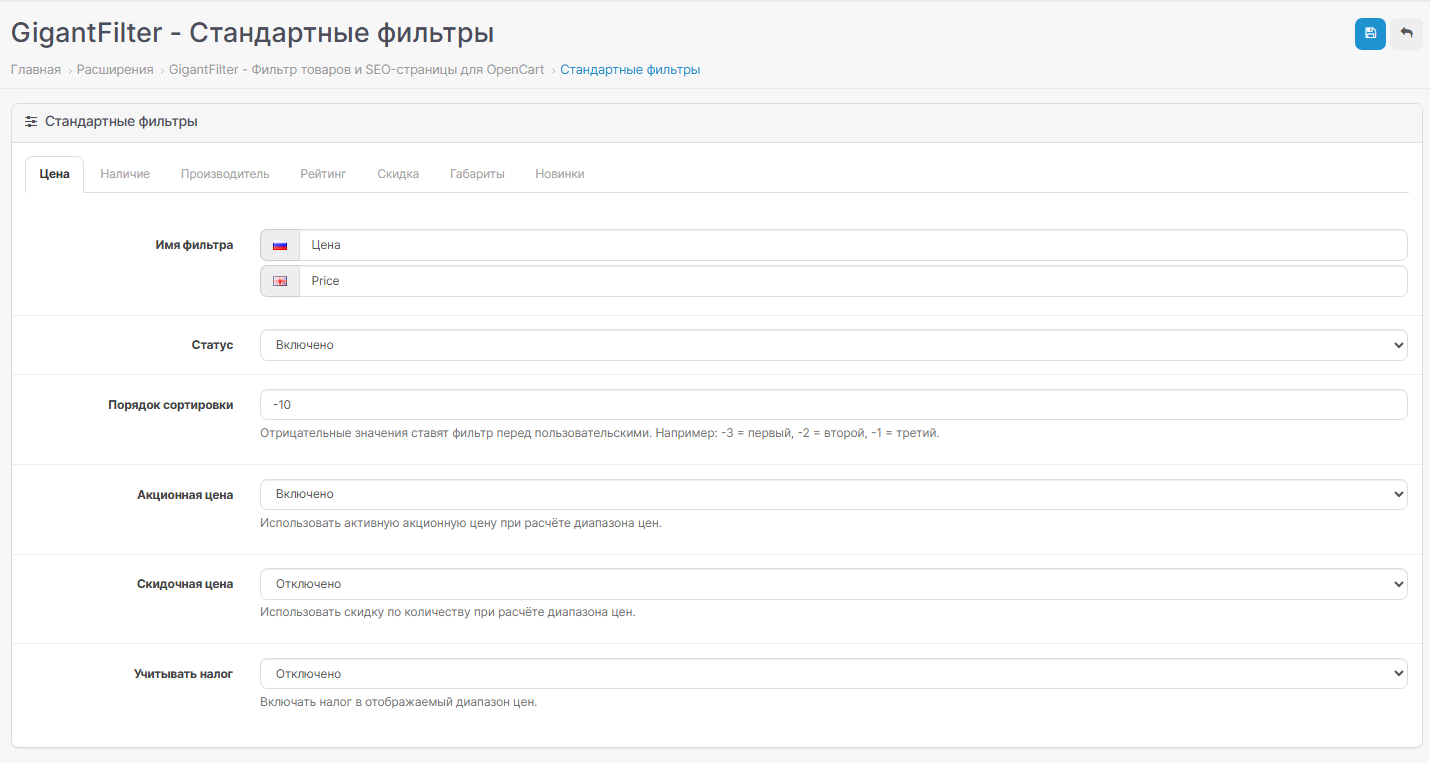Select the Габариты tab
This screenshot has width=1430, height=763.
pos(477,174)
